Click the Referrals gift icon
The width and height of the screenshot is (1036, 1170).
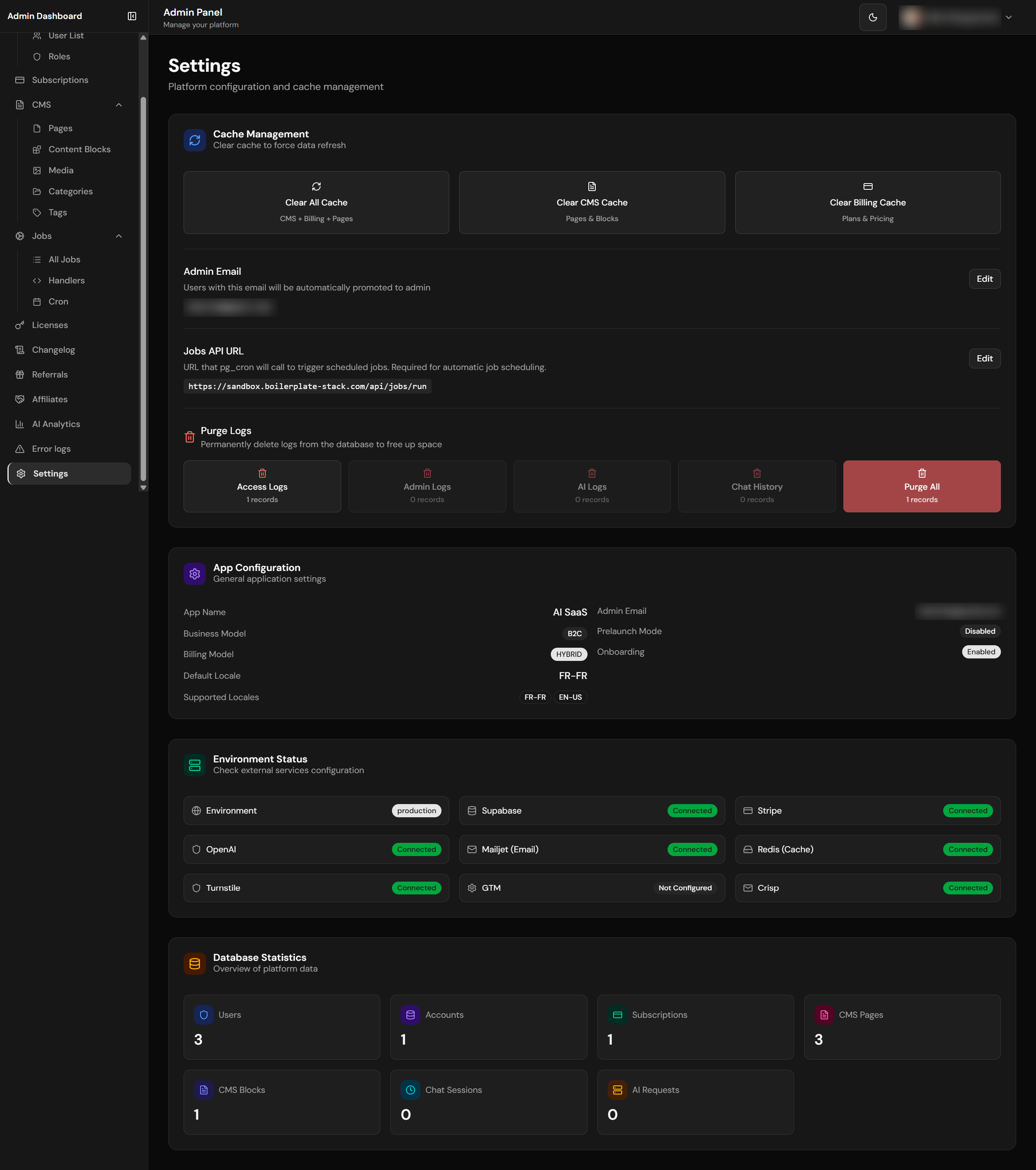pos(19,374)
